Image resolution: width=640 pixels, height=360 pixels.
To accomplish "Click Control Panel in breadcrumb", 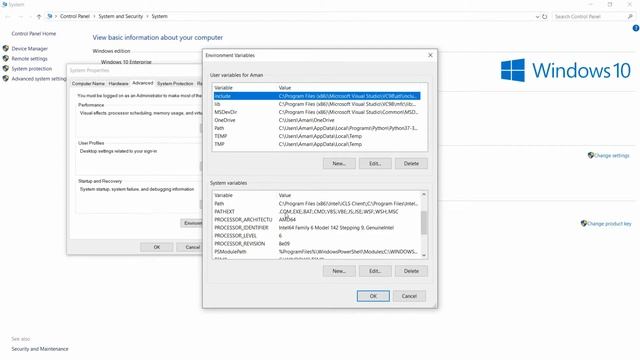I will pyautogui.click(x=75, y=16).
